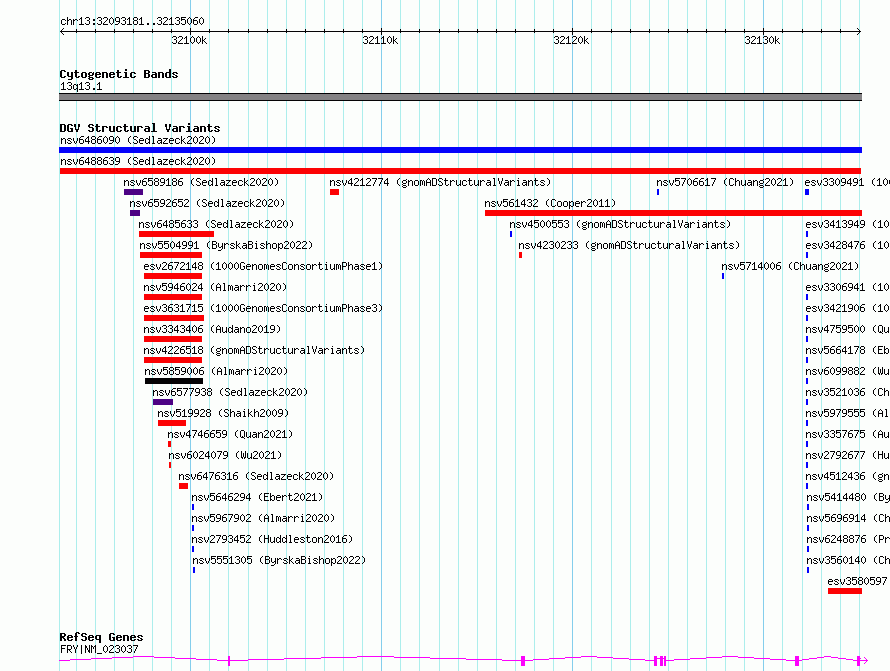890x671 pixels.
Task: Click the purple bar under nsv6589186
Action: pyautogui.click(x=133, y=192)
